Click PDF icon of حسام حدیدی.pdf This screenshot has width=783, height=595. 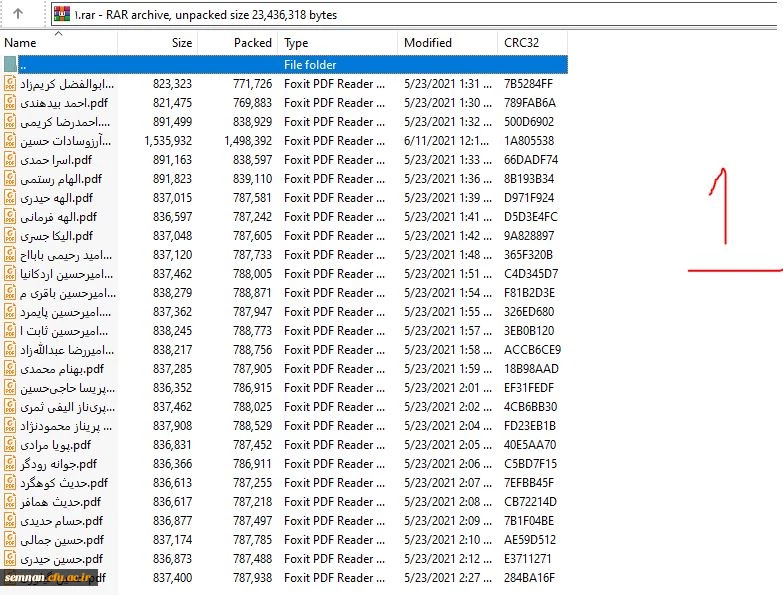[10, 521]
